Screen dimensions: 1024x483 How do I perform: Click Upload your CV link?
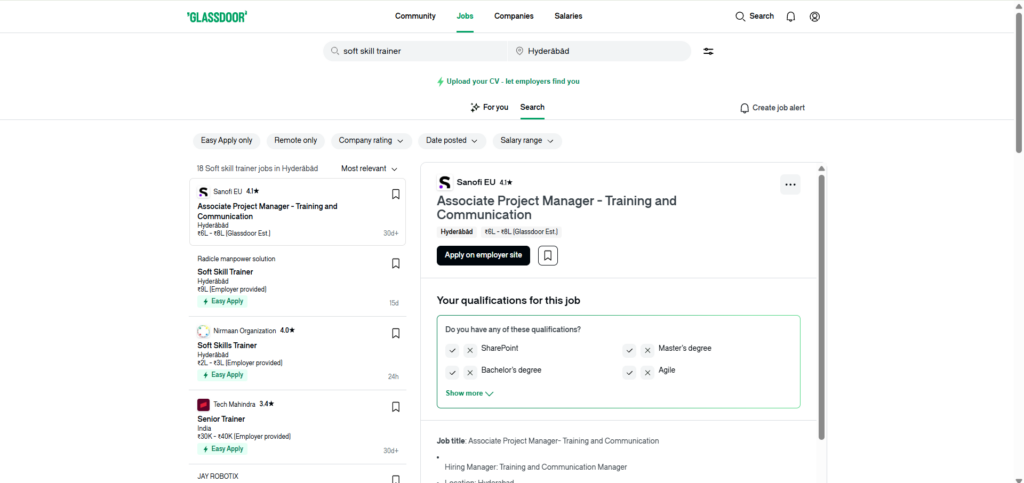click(508, 82)
